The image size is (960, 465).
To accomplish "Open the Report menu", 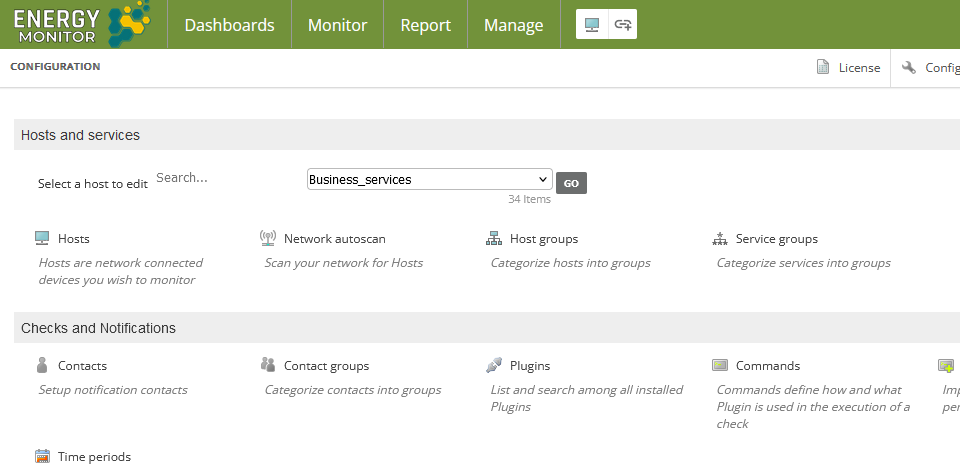I will 425,25.
